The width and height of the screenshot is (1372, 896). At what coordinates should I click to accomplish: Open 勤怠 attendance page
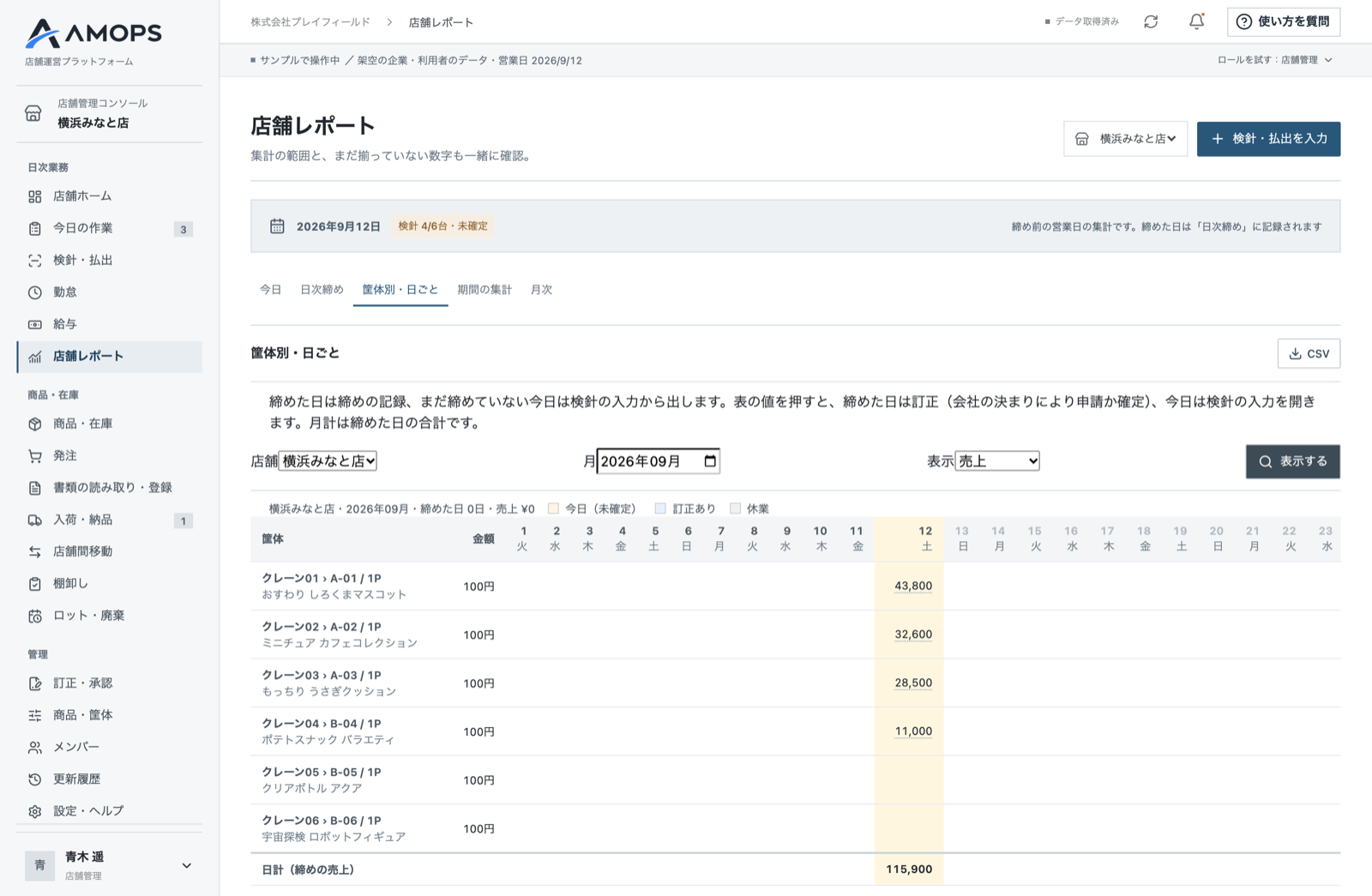tap(110, 292)
